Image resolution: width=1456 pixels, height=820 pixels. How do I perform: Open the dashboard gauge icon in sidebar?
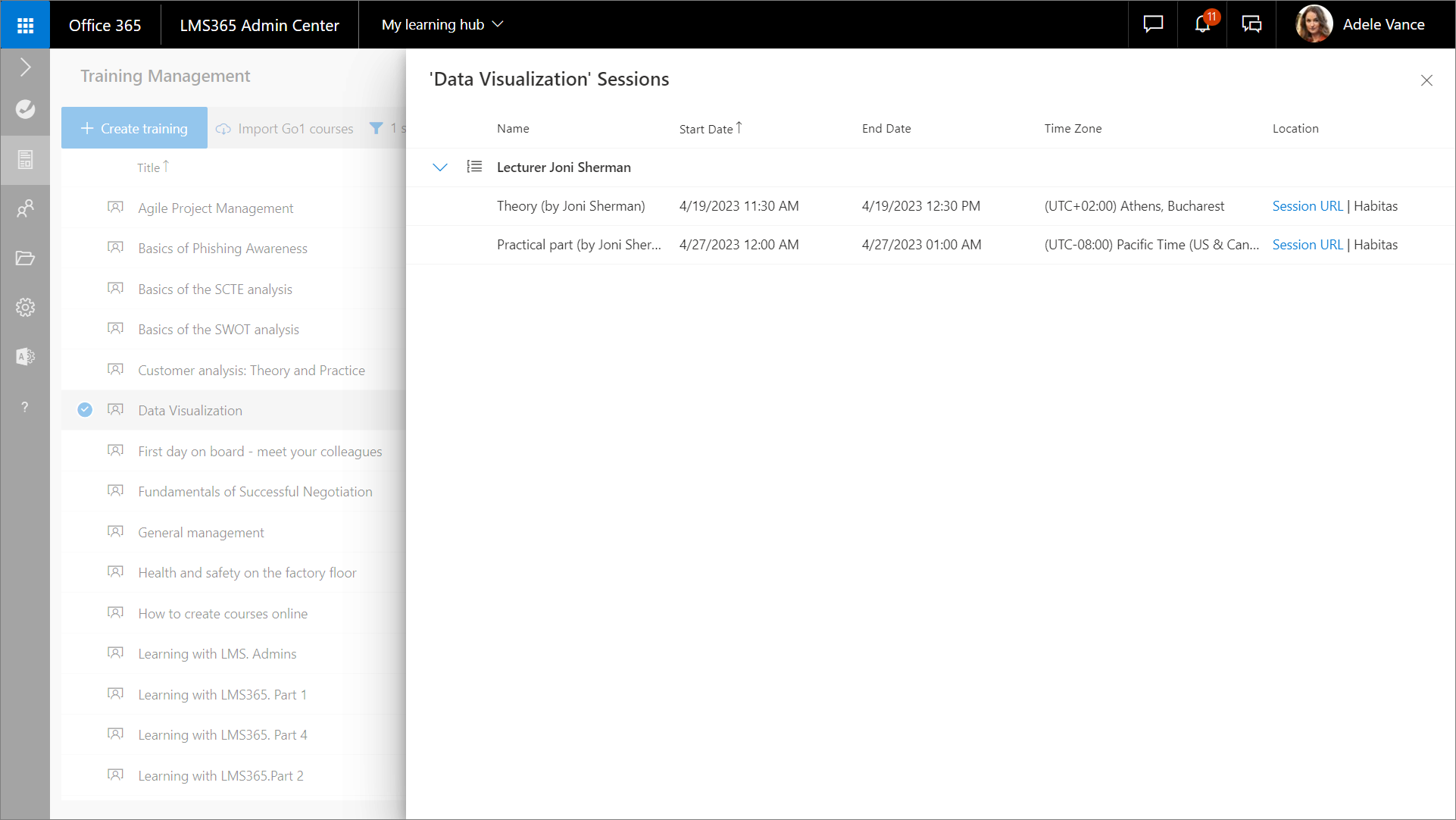[x=25, y=109]
